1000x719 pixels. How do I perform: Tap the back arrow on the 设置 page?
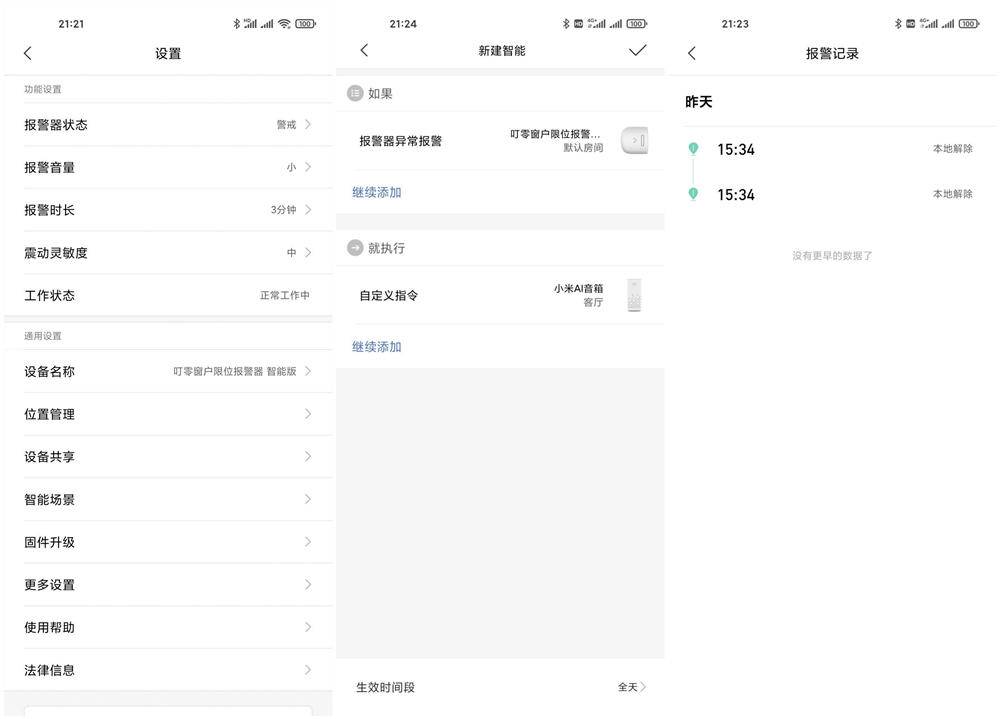[x=28, y=53]
